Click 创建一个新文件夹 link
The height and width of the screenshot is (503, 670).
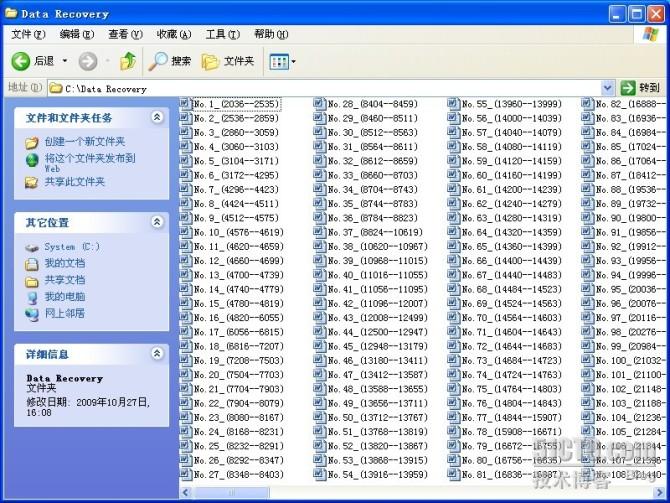coord(85,141)
